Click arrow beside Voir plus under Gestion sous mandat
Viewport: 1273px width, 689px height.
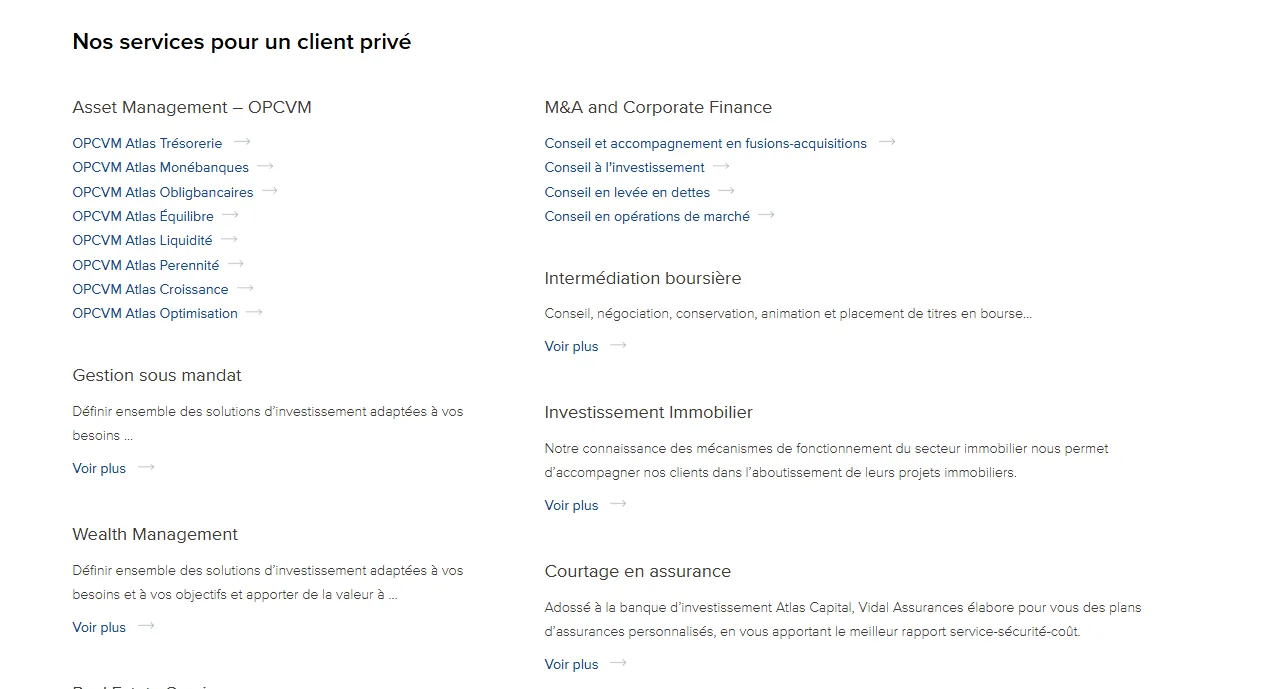146,467
